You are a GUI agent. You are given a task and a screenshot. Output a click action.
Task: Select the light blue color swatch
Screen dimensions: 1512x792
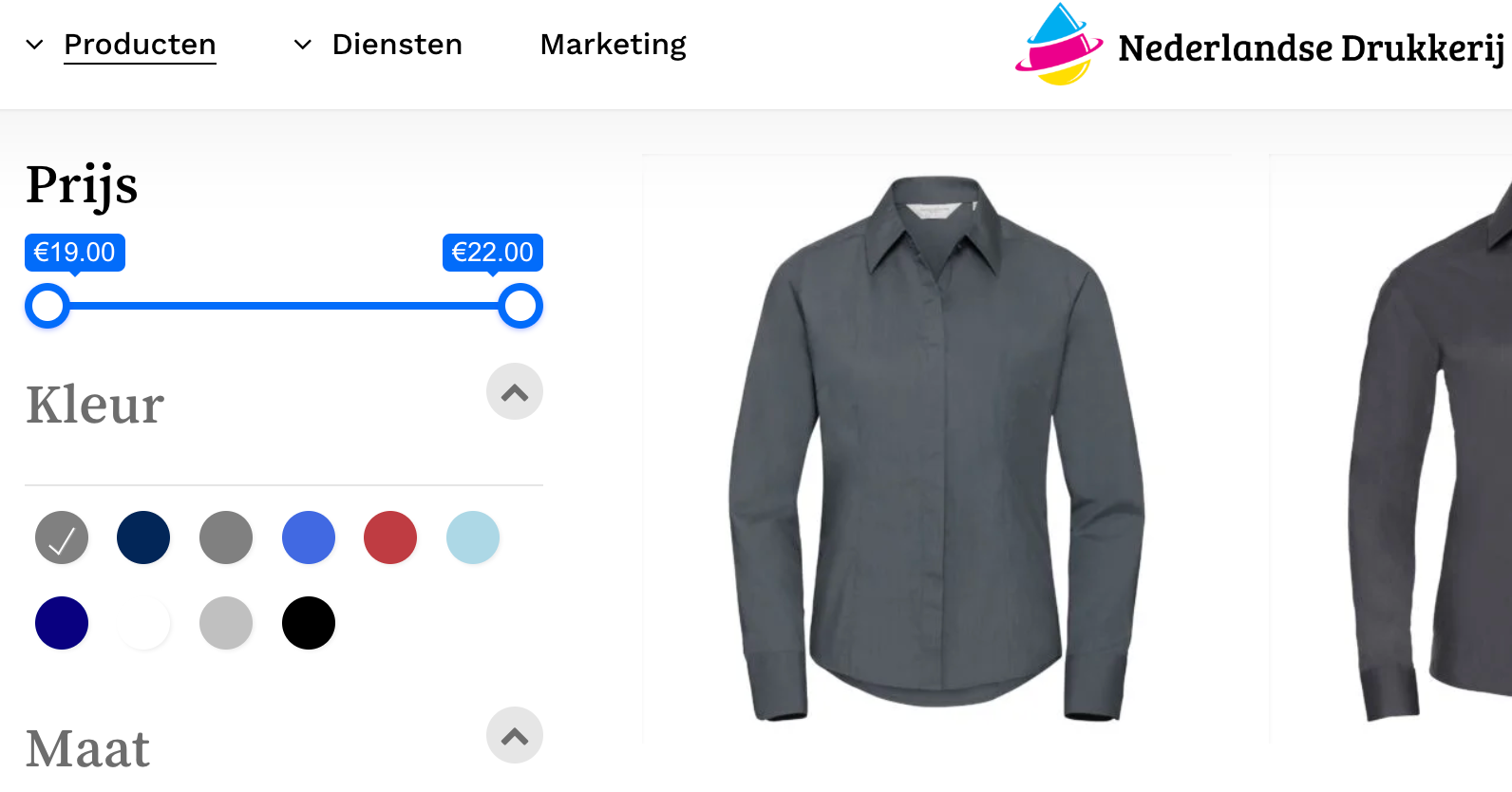click(473, 537)
